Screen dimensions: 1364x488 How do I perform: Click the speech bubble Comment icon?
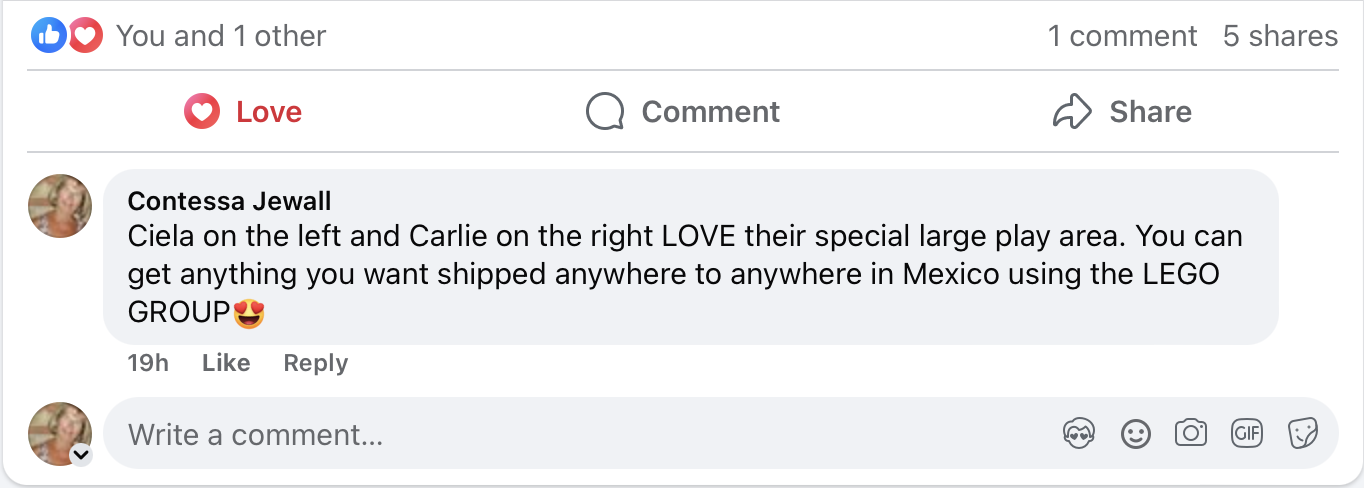[x=605, y=112]
